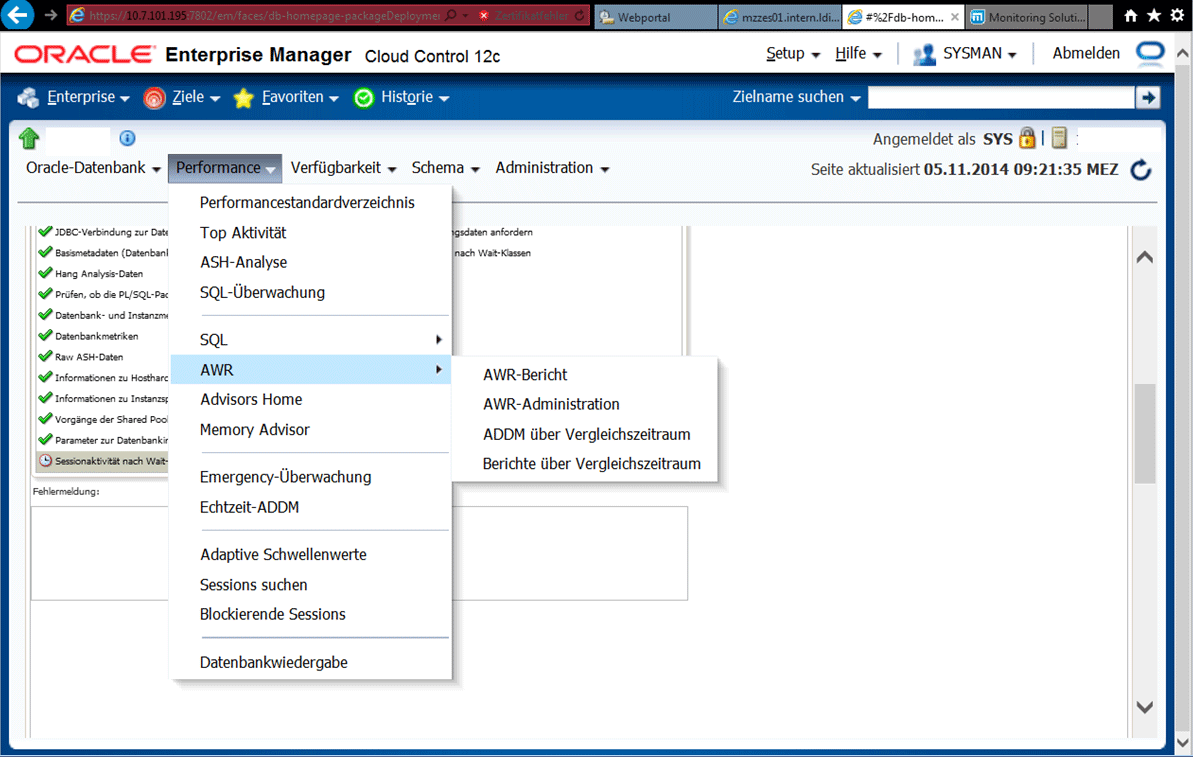Expand the SQL submenu entry

coord(310,340)
